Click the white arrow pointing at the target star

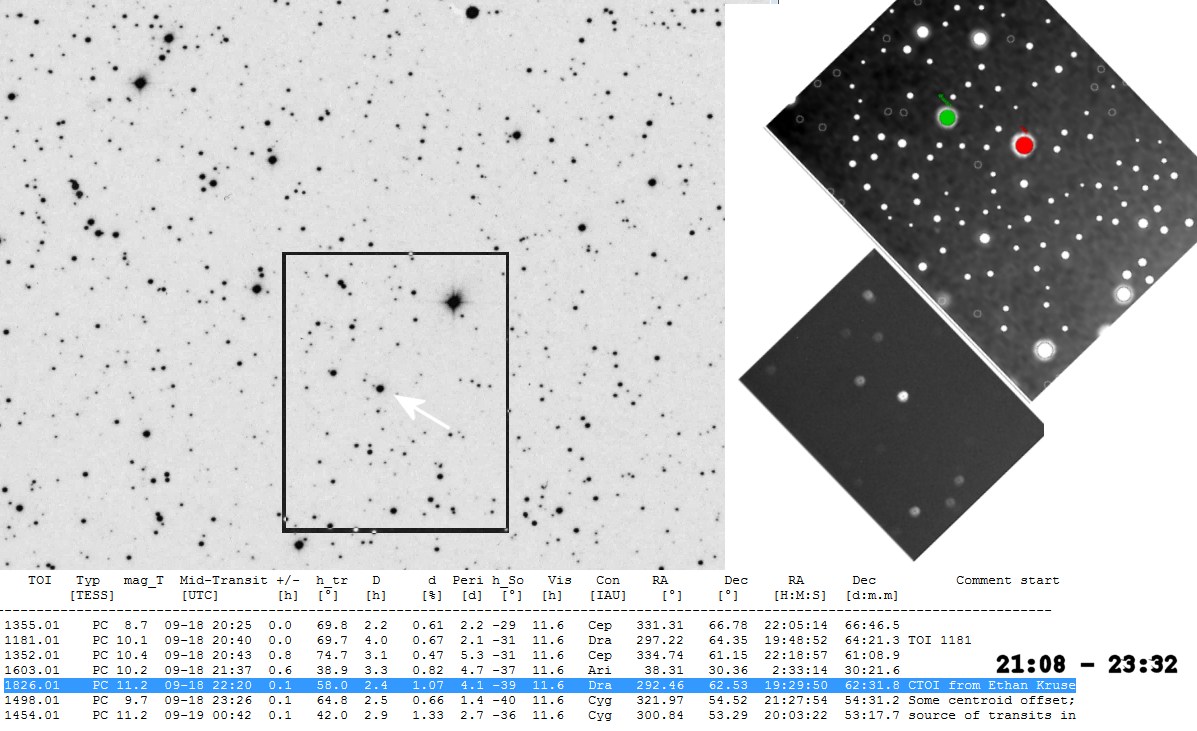tap(424, 413)
